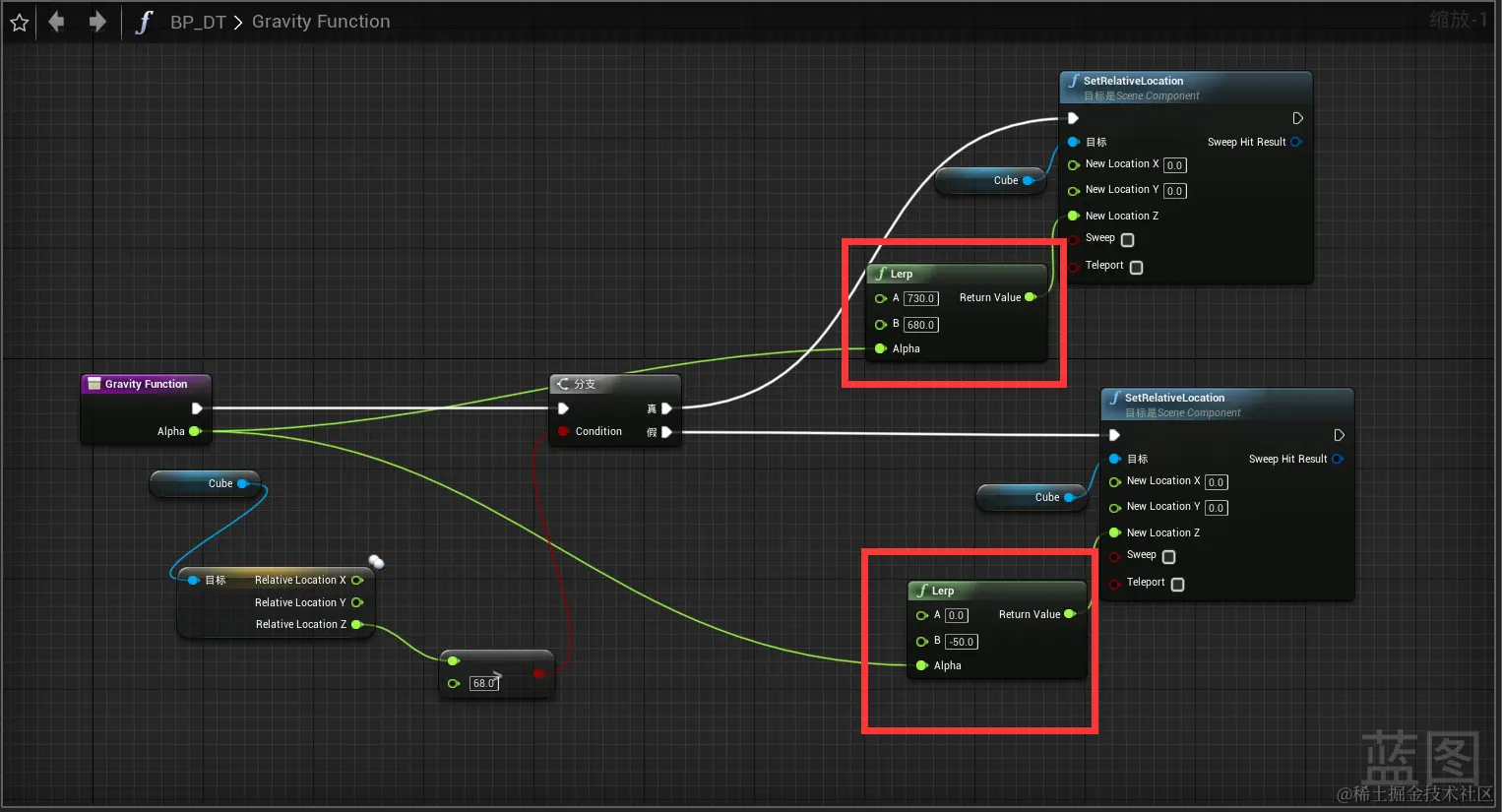
Task: Enable the Teleport checkbox on upper SetRelativeLocation
Action: coord(1137,268)
